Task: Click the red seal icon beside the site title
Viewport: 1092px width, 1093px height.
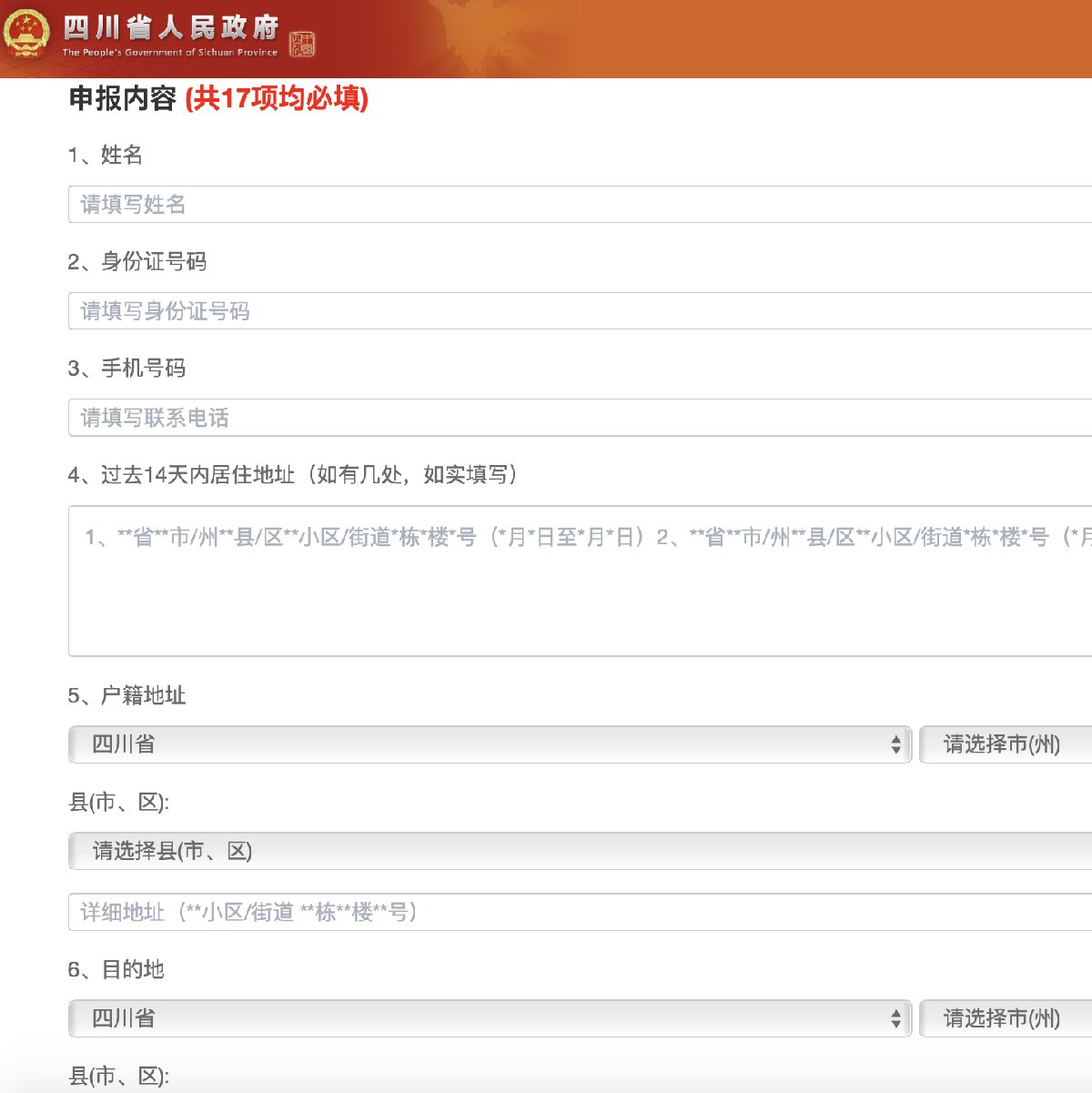Action: (301, 44)
